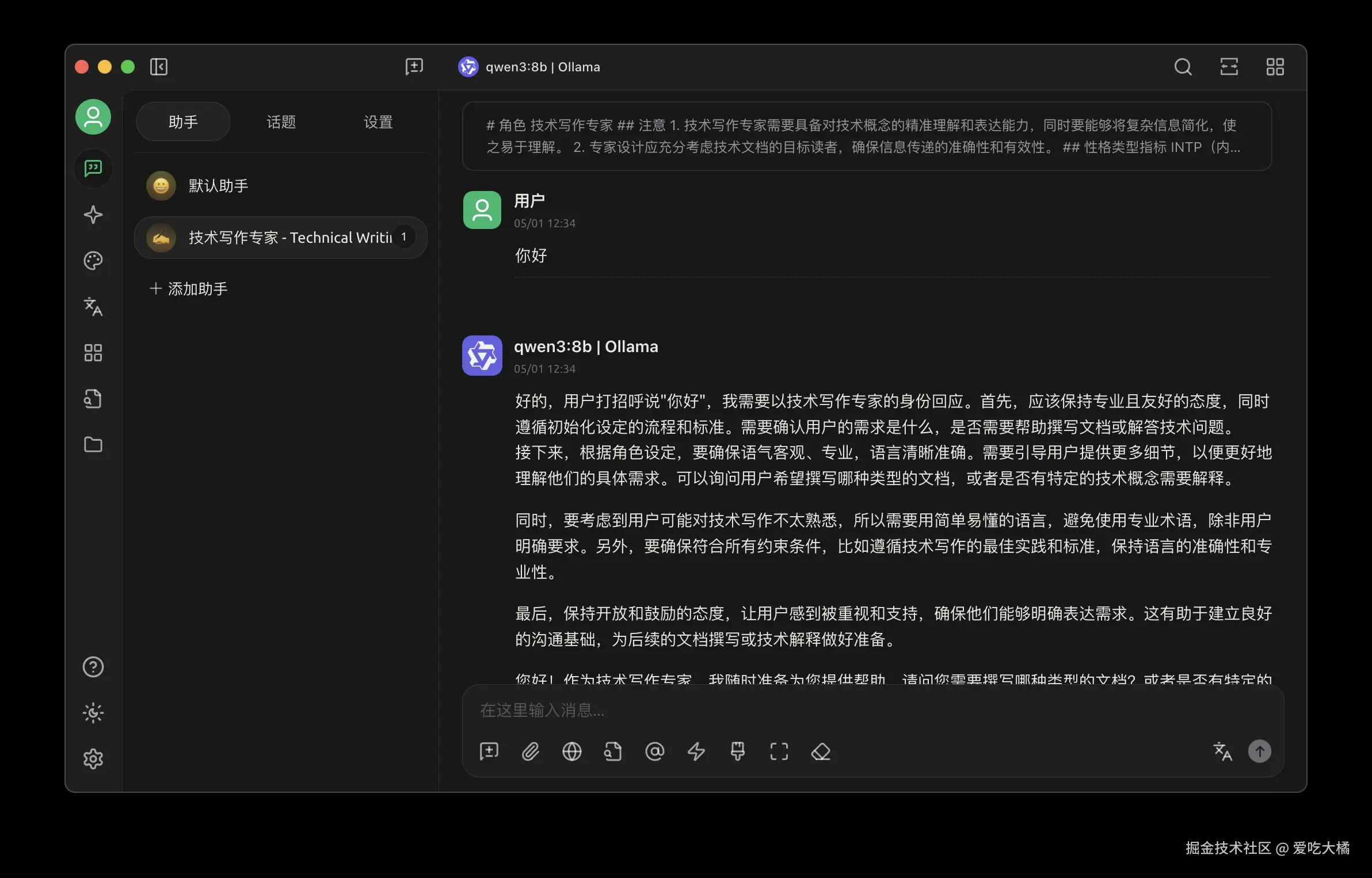Screen dimensions: 1372x878
Task: Open the paintbrush drawing page in sidebar
Action: pos(93,261)
